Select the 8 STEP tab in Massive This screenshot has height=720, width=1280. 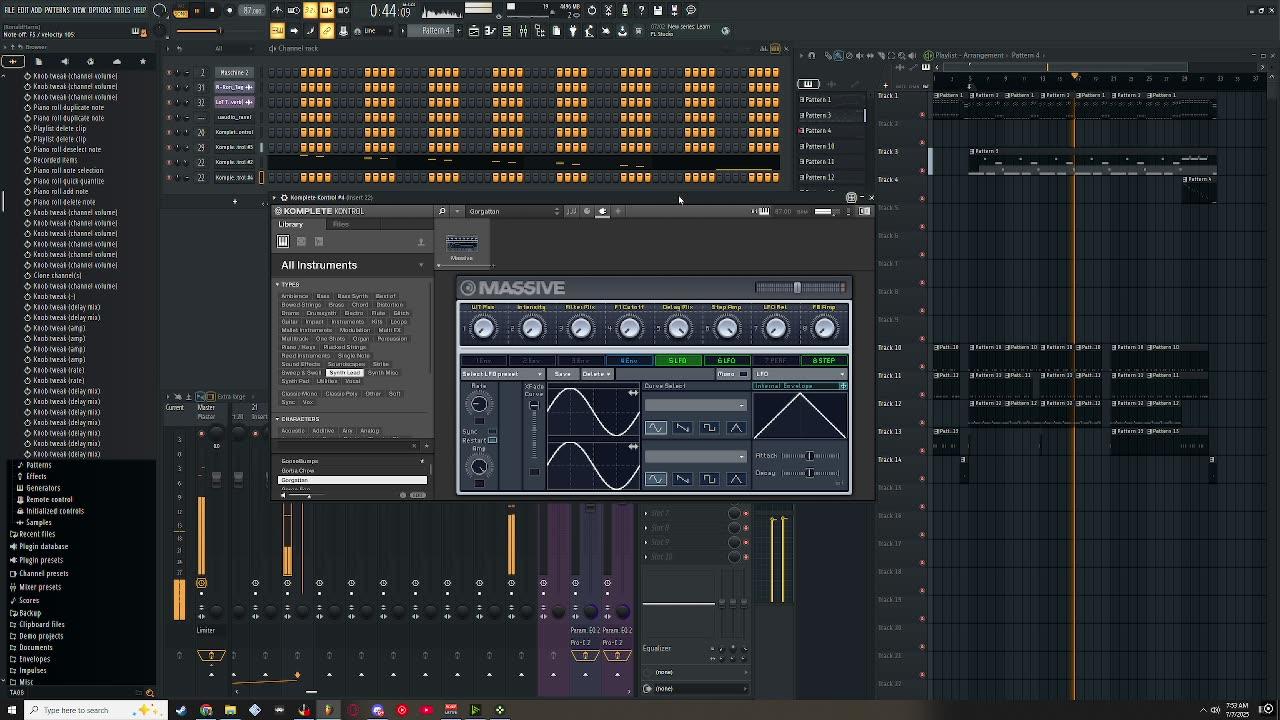pyautogui.click(x=824, y=360)
